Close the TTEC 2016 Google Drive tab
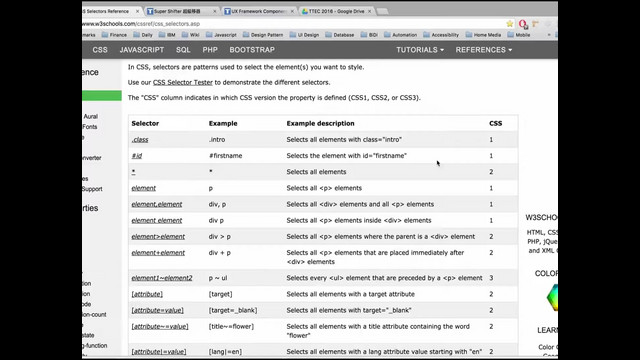The height and width of the screenshot is (360, 640). point(369,11)
